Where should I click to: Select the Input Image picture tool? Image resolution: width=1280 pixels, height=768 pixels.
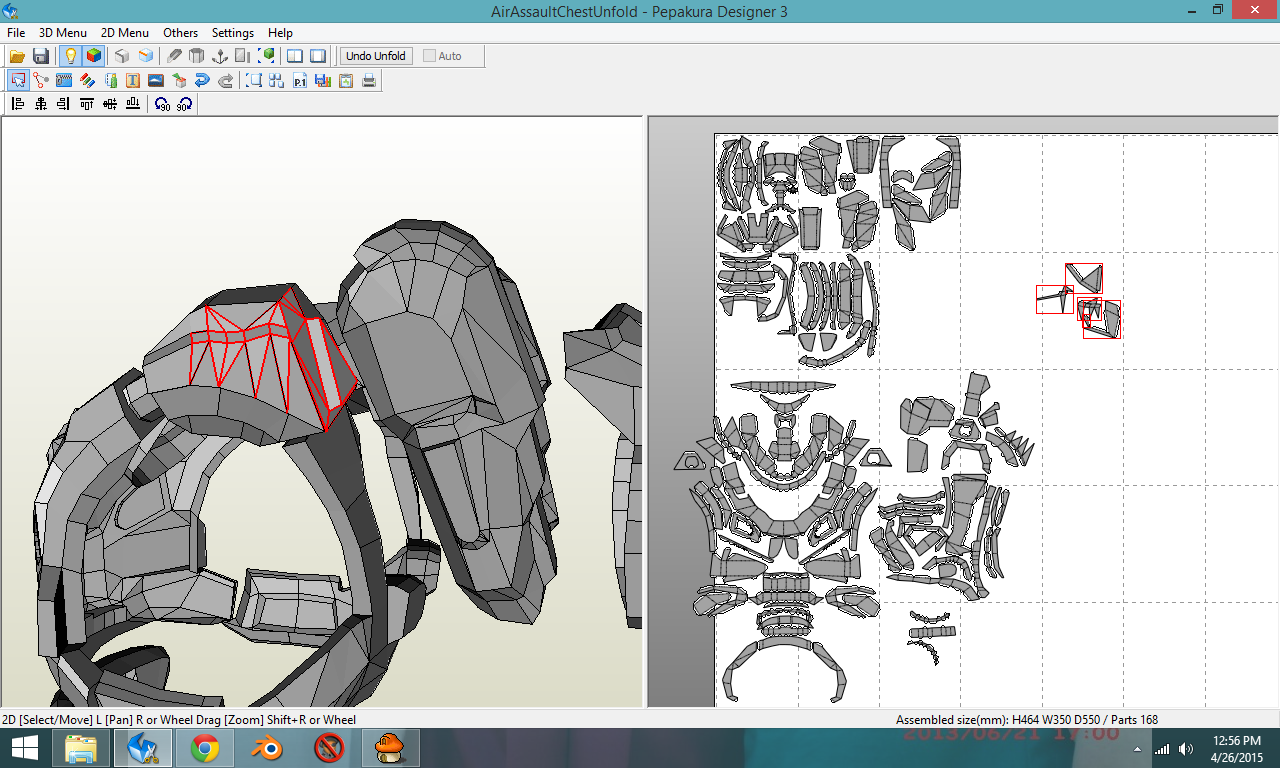(x=156, y=80)
